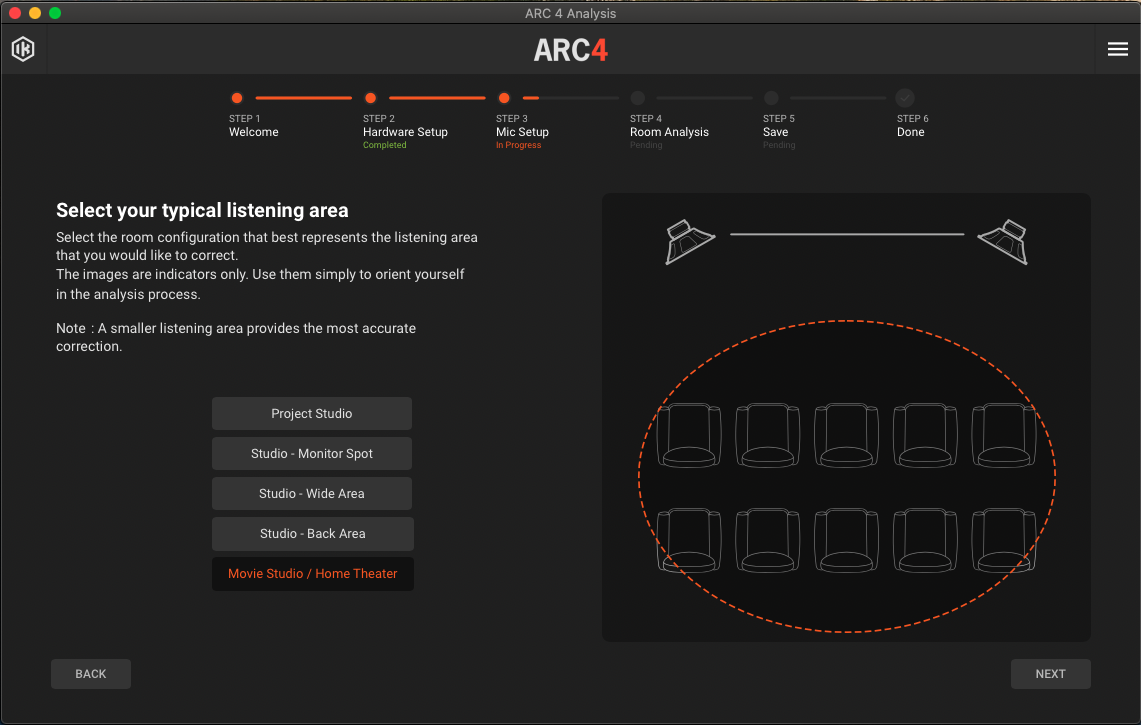
Task: Click the Step 6 Done checkmark circle
Action: tap(905, 98)
